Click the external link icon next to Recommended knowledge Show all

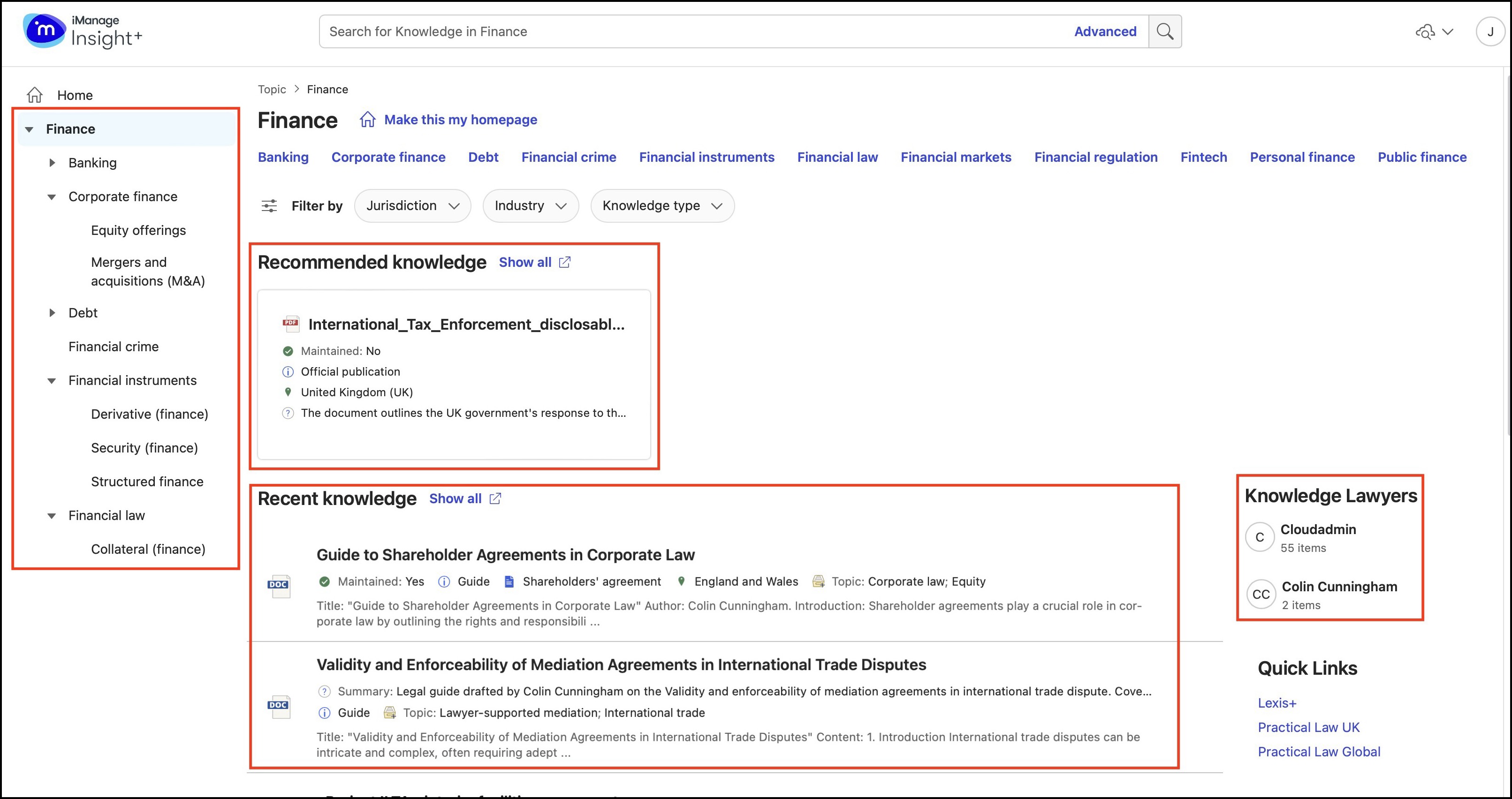[565, 262]
